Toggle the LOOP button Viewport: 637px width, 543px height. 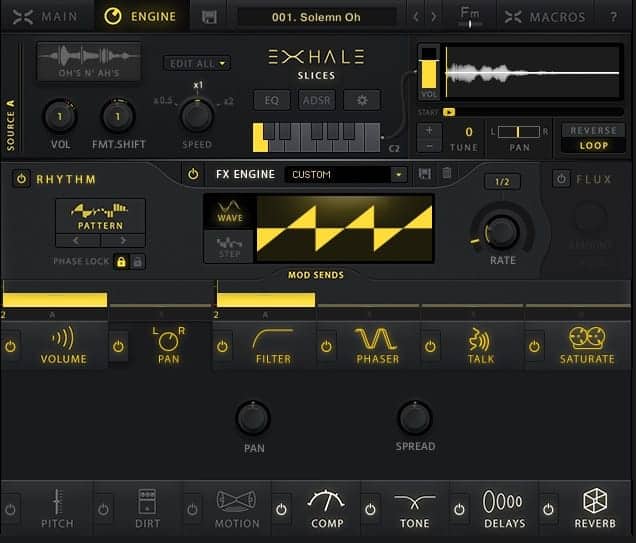(593, 145)
